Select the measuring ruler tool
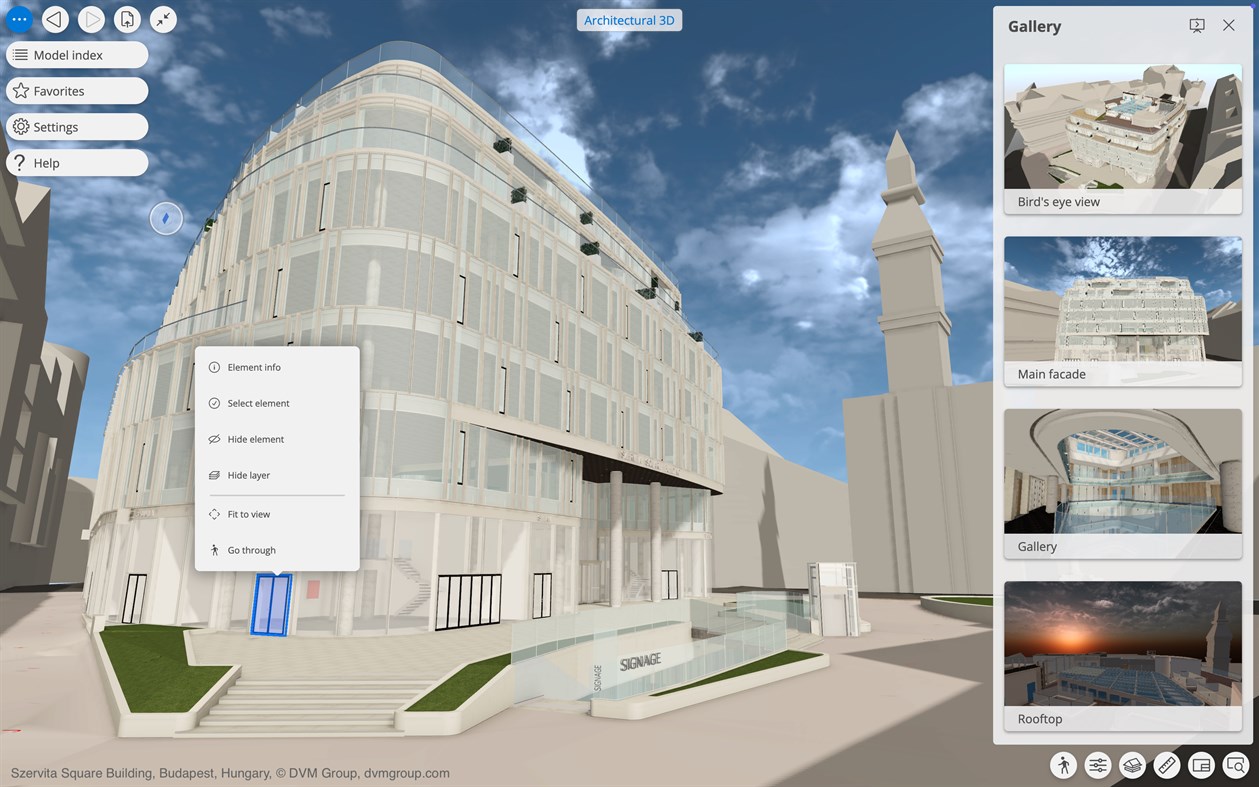Image resolution: width=1259 pixels, height=787 pixels. [1166, 765]
